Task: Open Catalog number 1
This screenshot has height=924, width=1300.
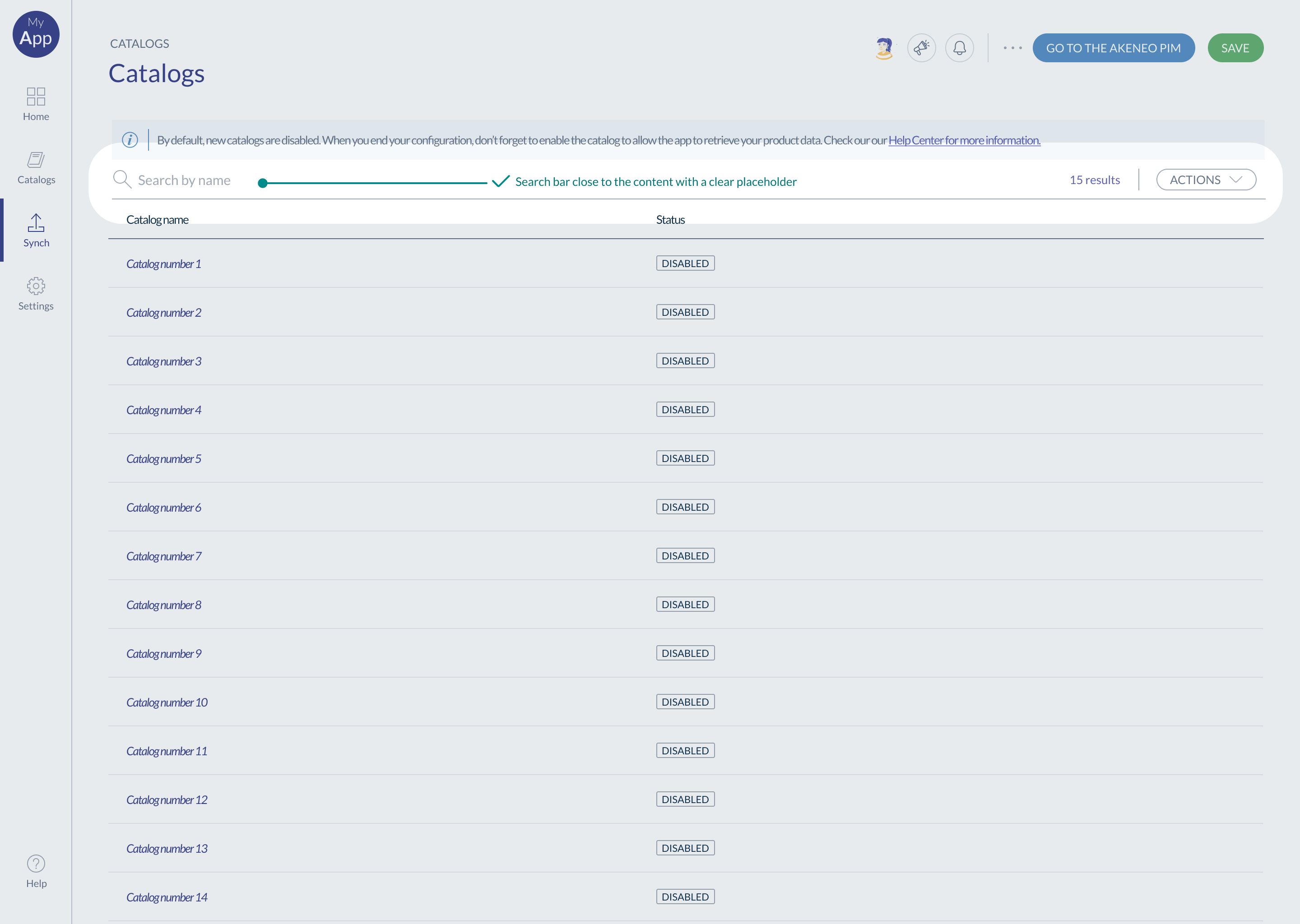Action: click(164, 264)
